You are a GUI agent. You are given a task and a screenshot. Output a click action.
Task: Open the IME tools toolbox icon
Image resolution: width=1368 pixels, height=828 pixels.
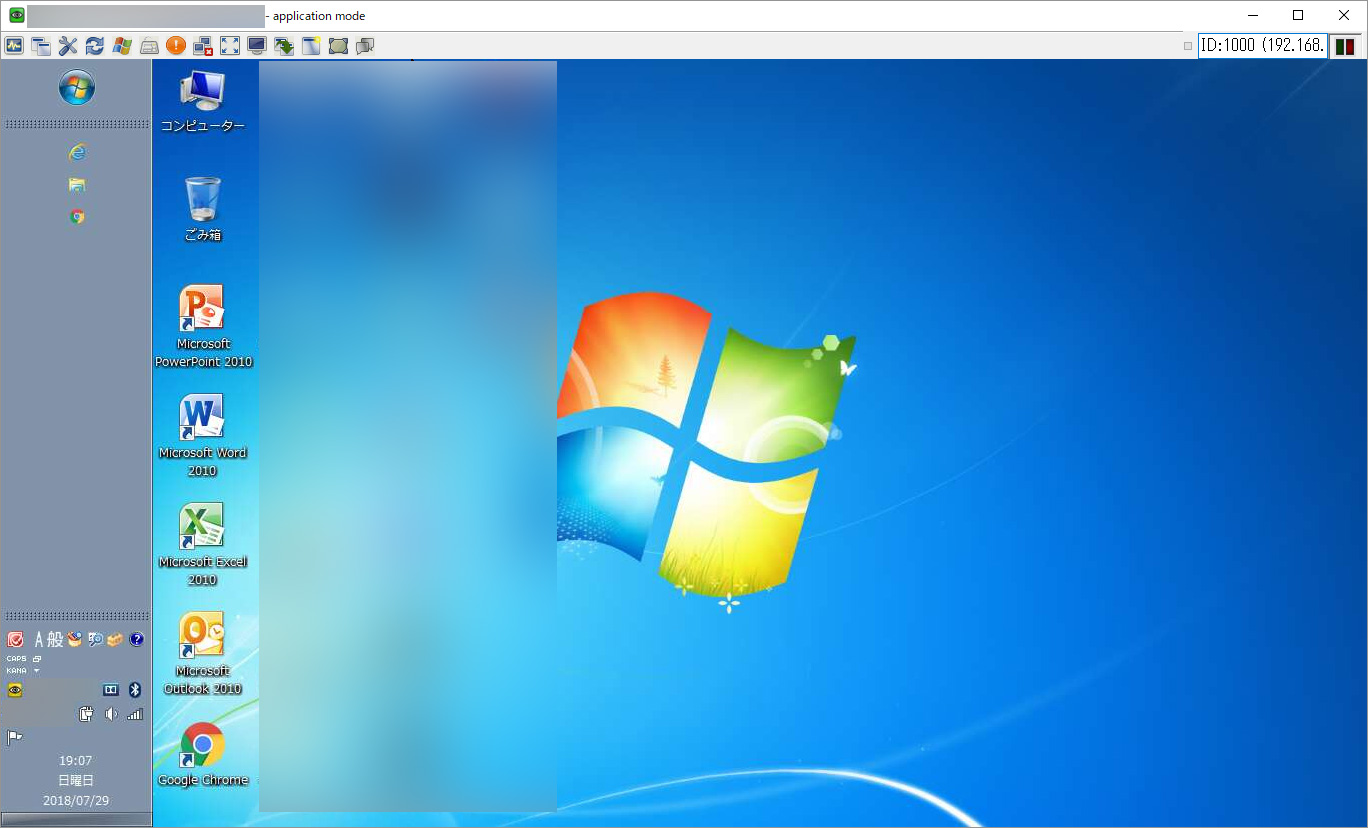pos(115,639)
